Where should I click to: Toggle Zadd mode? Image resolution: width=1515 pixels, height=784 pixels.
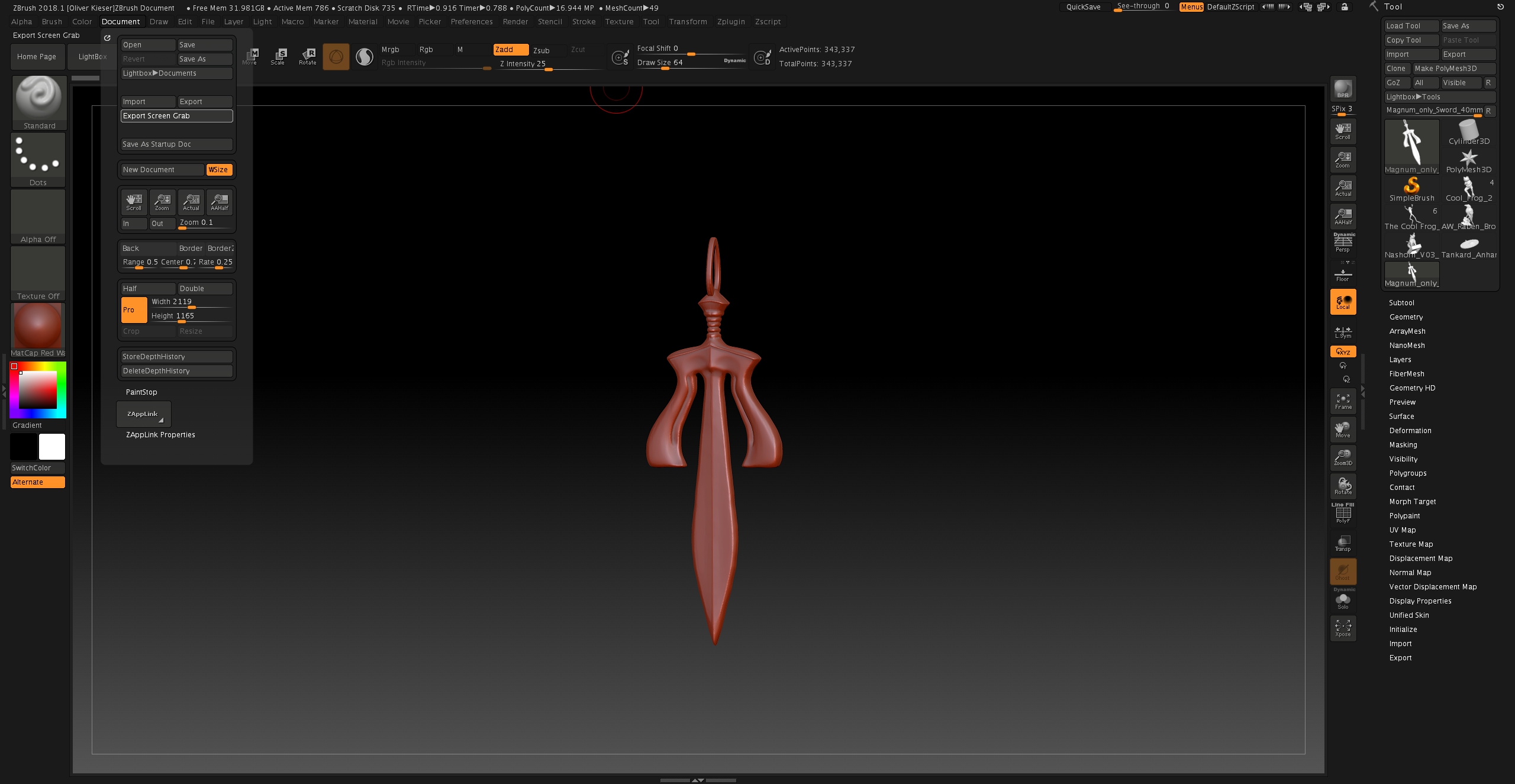[x=511, y=50]
